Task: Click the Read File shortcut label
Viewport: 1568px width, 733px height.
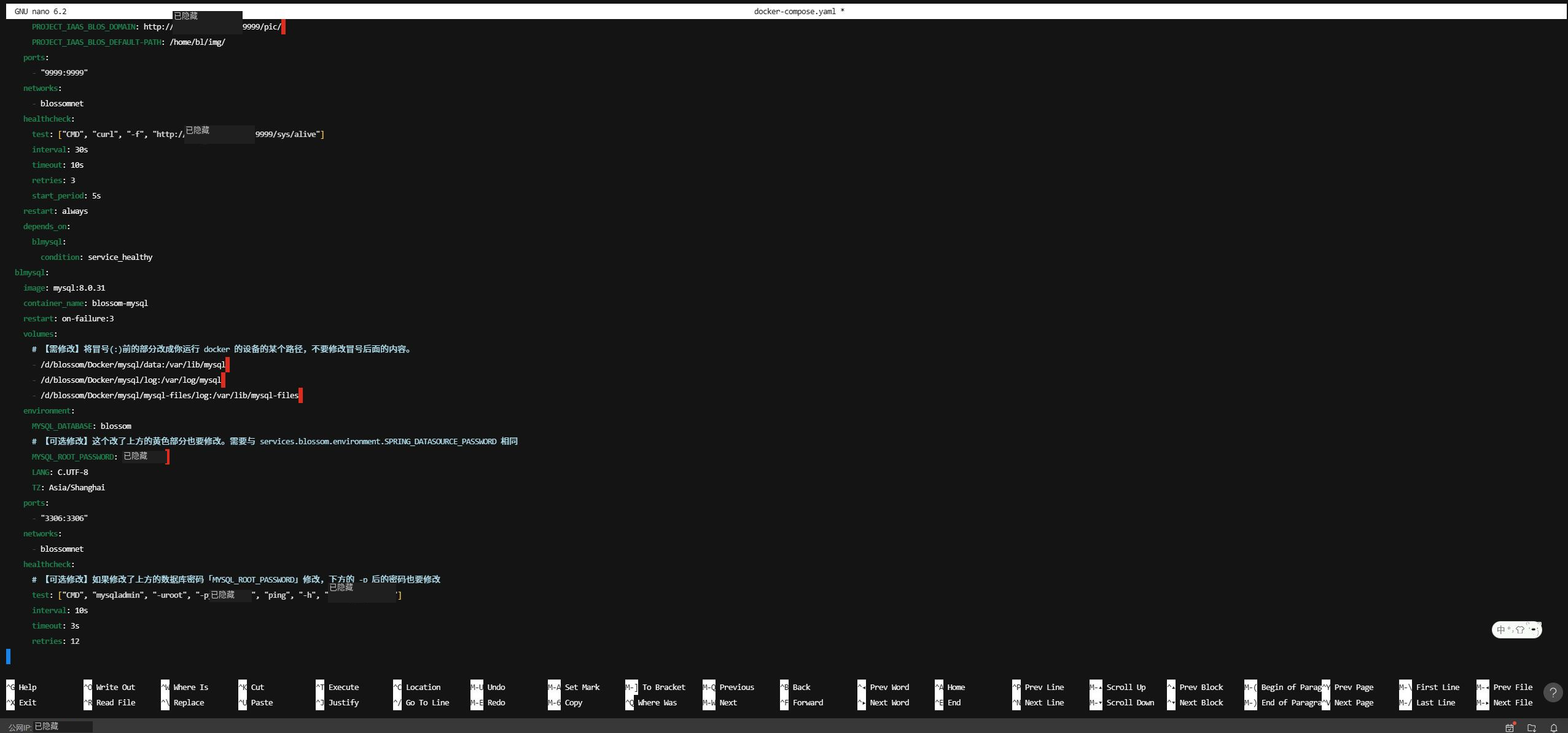Action: pos(115,702)
